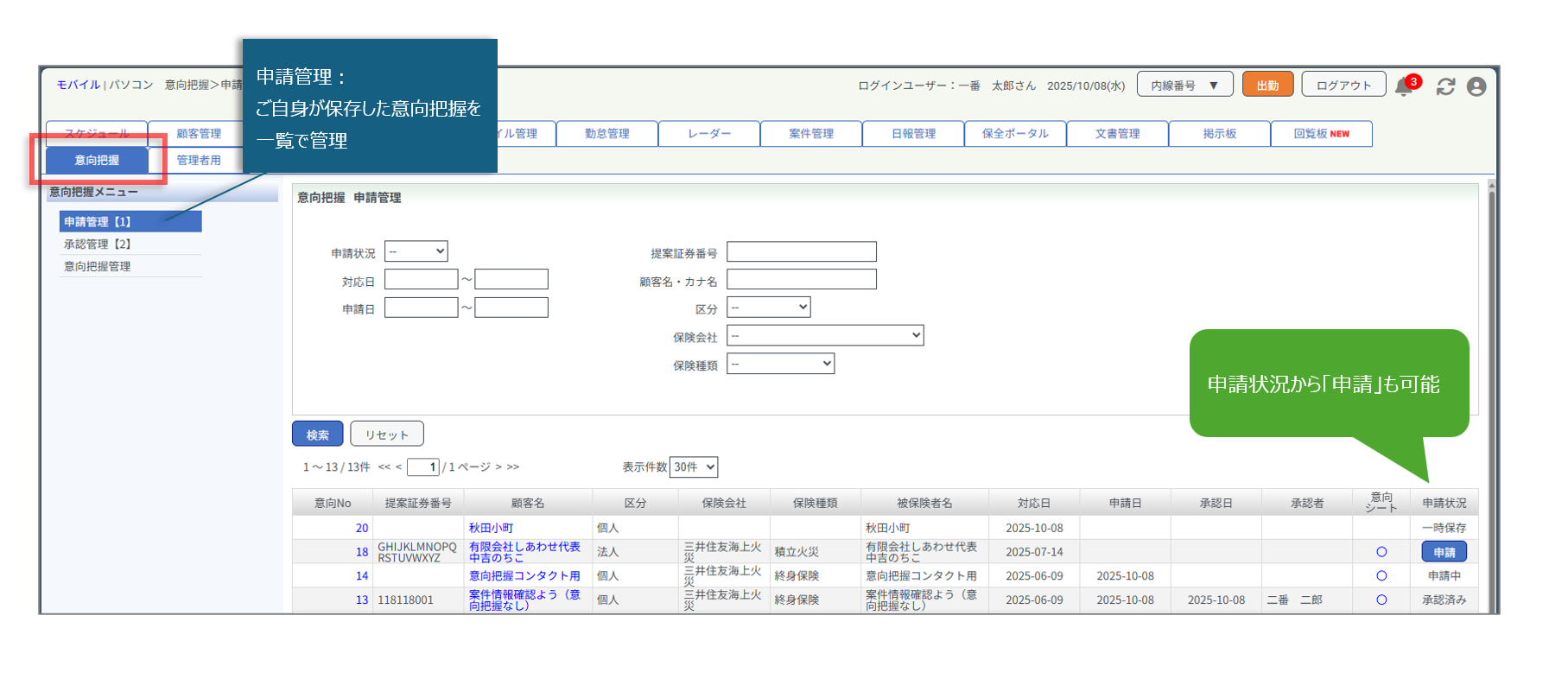Expand the 表示件数 30件 dropdown

[695, 467]
